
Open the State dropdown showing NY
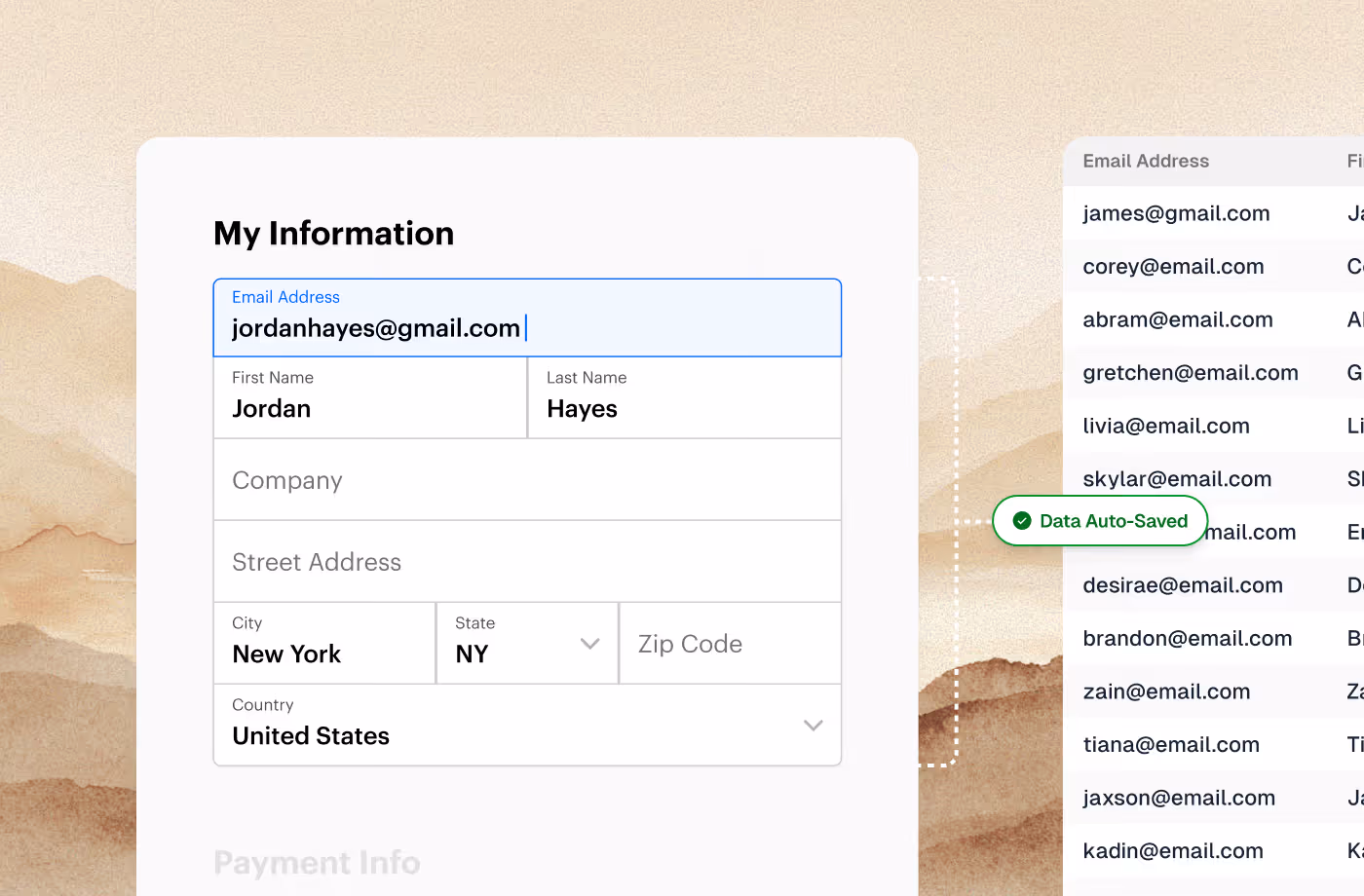pyautogui.click(x=527, y=644)
